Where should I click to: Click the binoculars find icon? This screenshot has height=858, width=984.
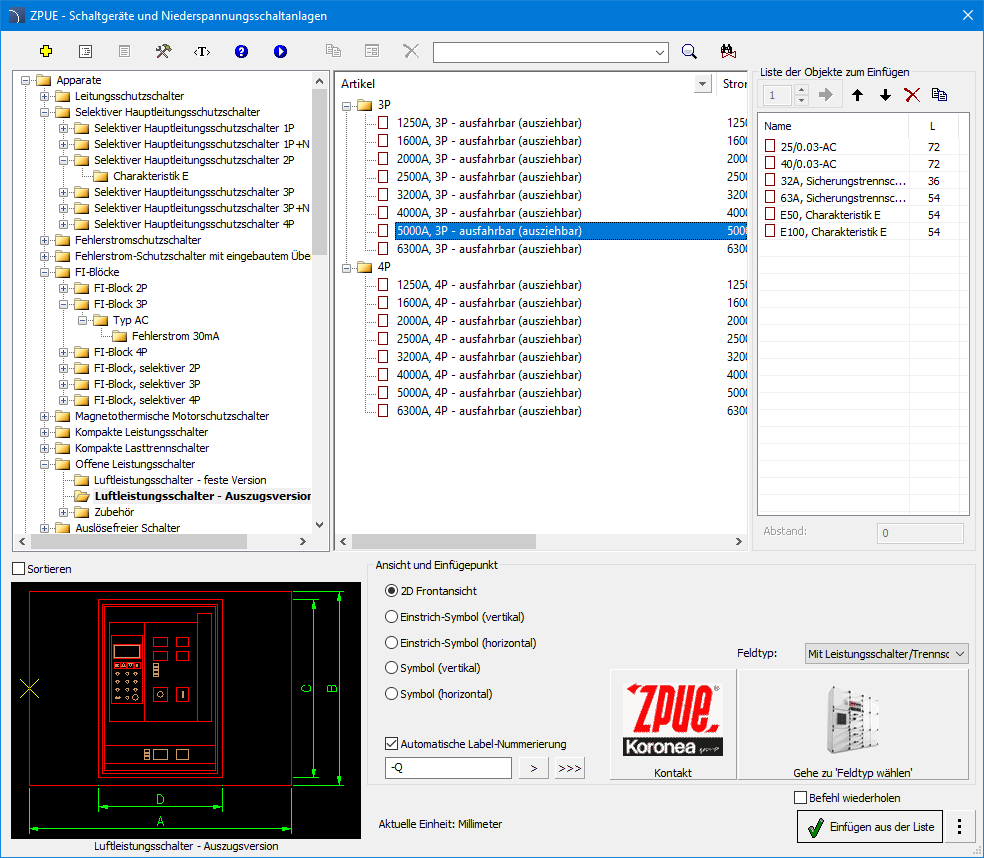click(x=728, y=52)
